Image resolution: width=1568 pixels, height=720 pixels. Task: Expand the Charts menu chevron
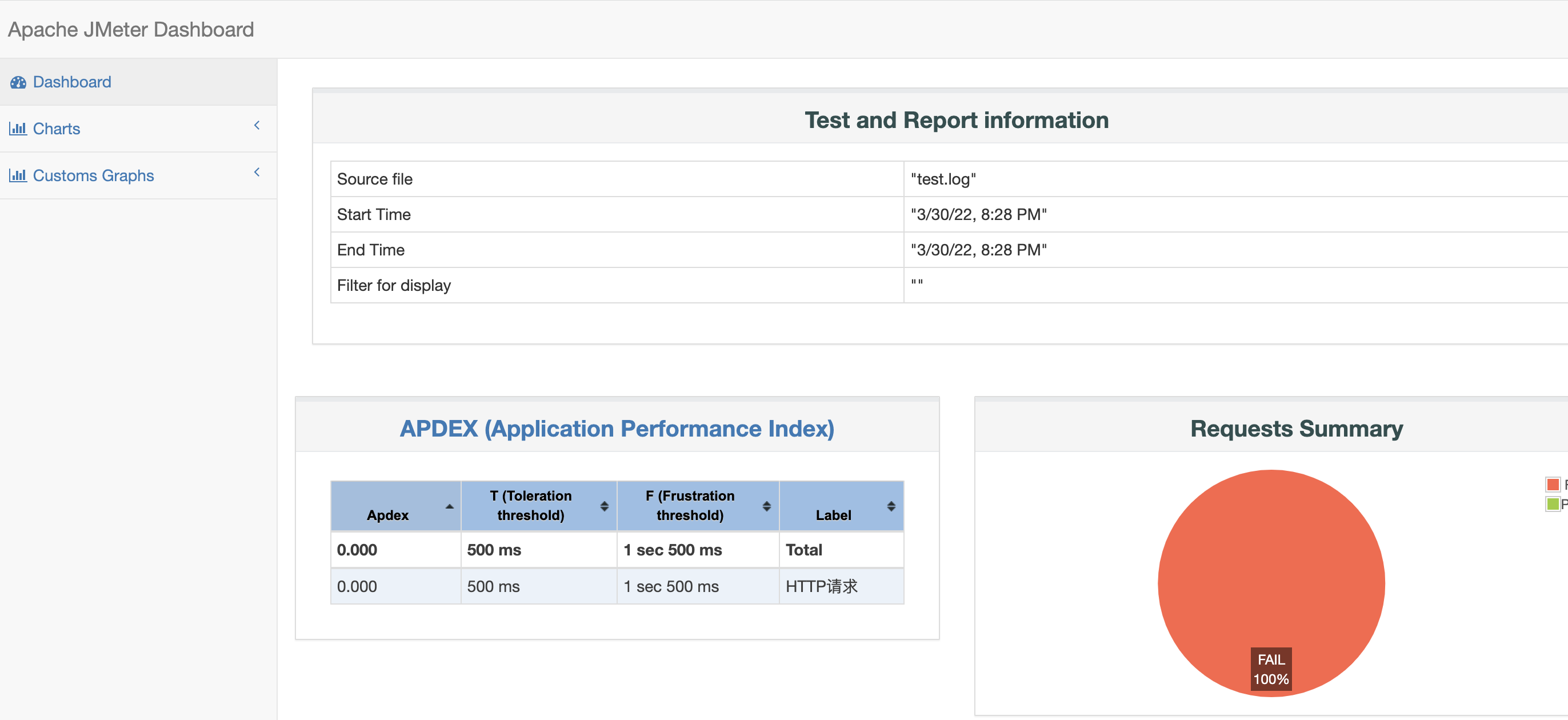(257, 125)
